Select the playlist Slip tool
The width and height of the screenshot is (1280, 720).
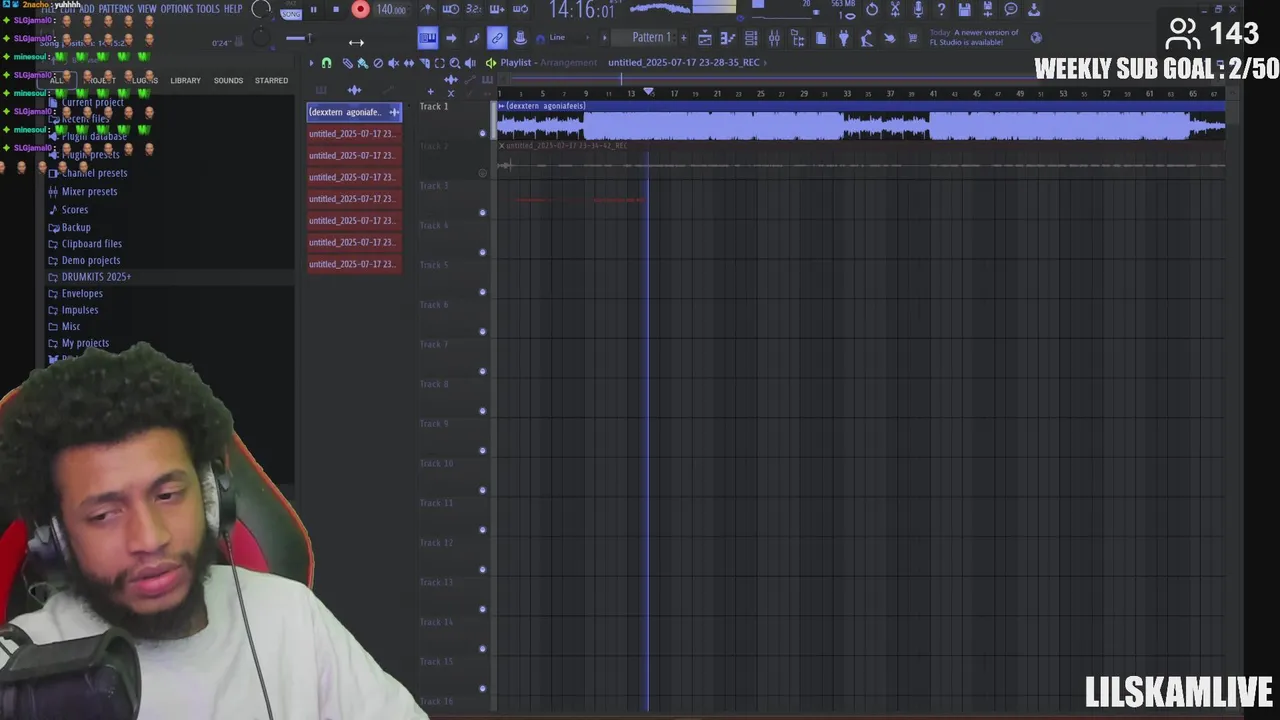409,63
